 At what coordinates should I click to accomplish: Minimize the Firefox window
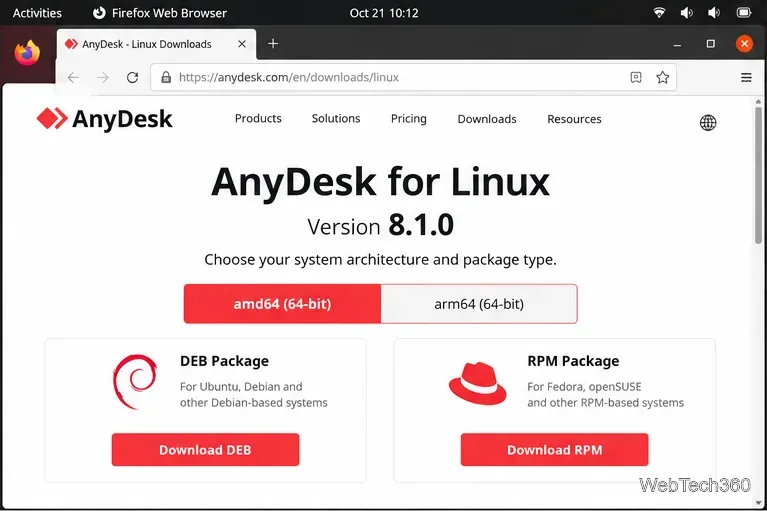677,44
